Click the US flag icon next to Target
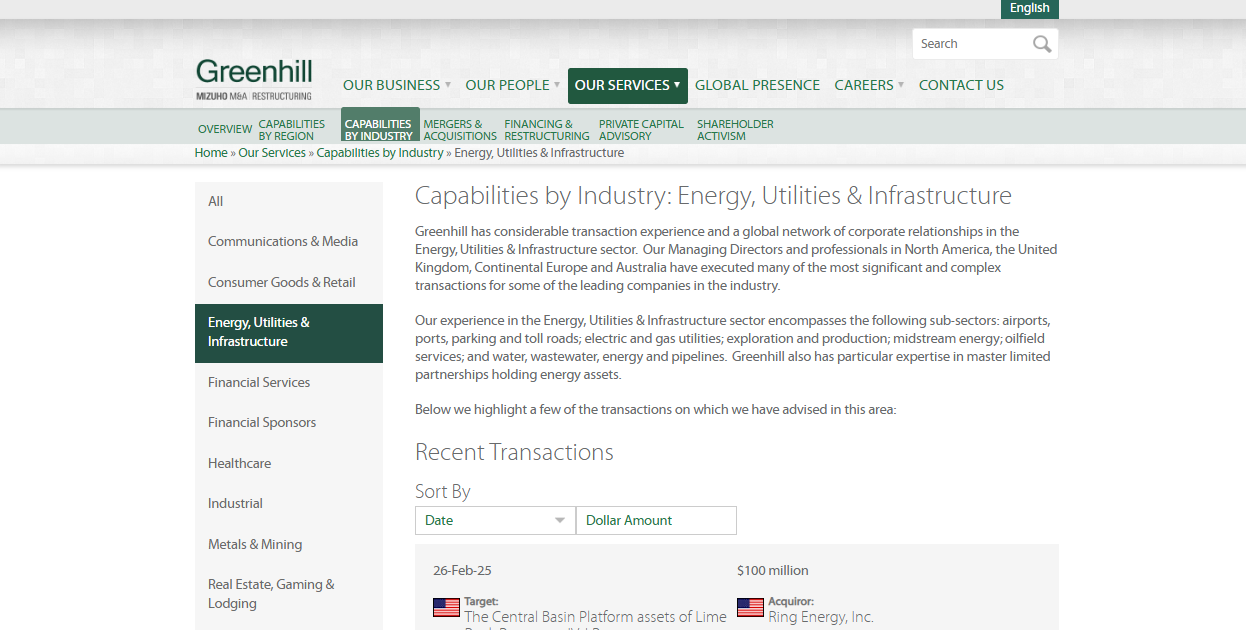The width and height of the screenshot is (1246, 630). (446, 607)
